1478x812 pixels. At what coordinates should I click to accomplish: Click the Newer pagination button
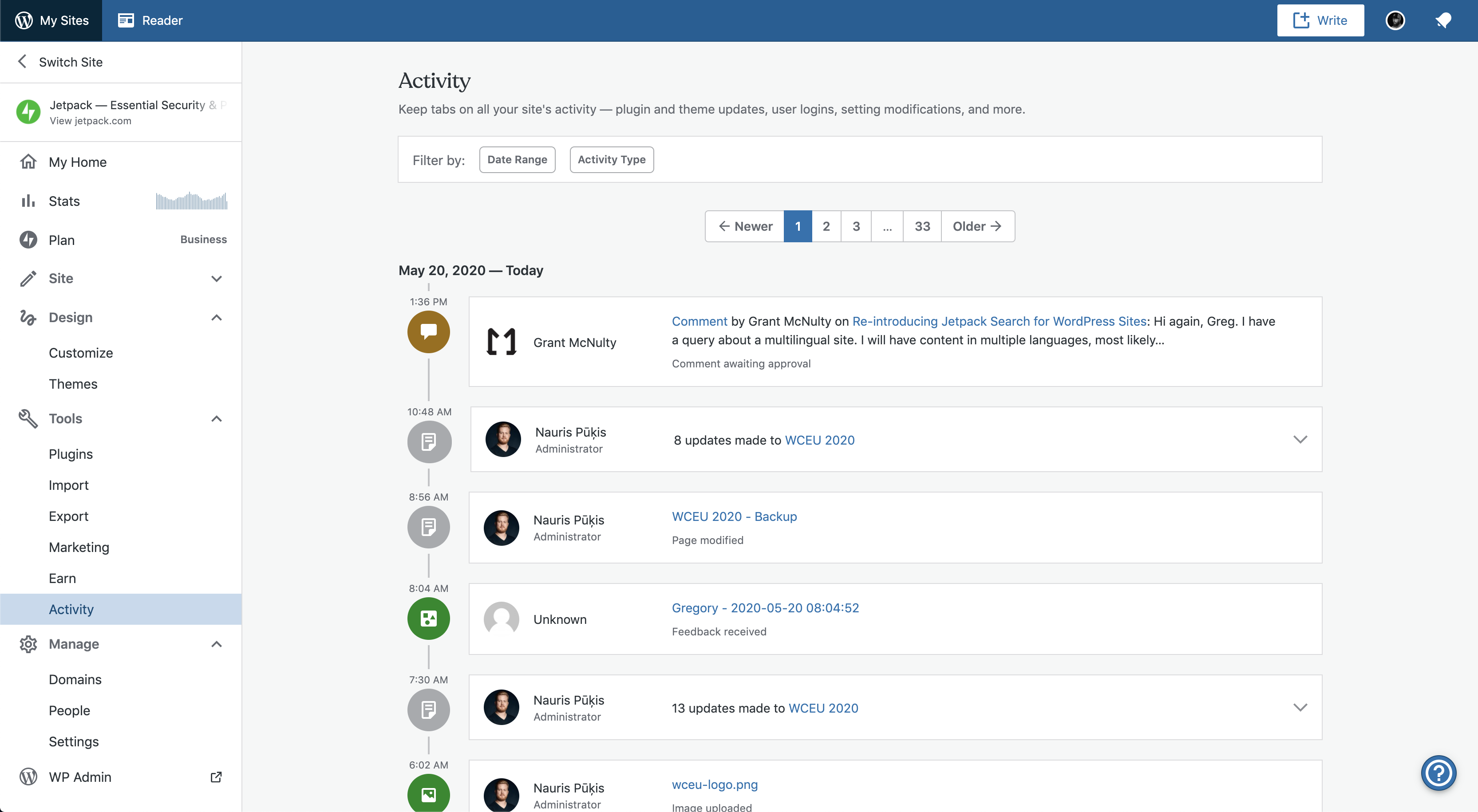pyautogui.click(x=746, y=226)
